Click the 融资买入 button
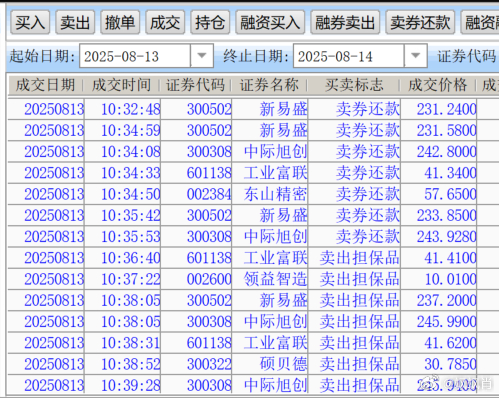 tap(270, 23)
